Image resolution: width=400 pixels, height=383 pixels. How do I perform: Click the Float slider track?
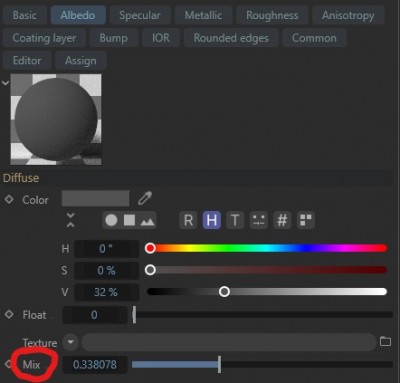click(x=263, y=315)
